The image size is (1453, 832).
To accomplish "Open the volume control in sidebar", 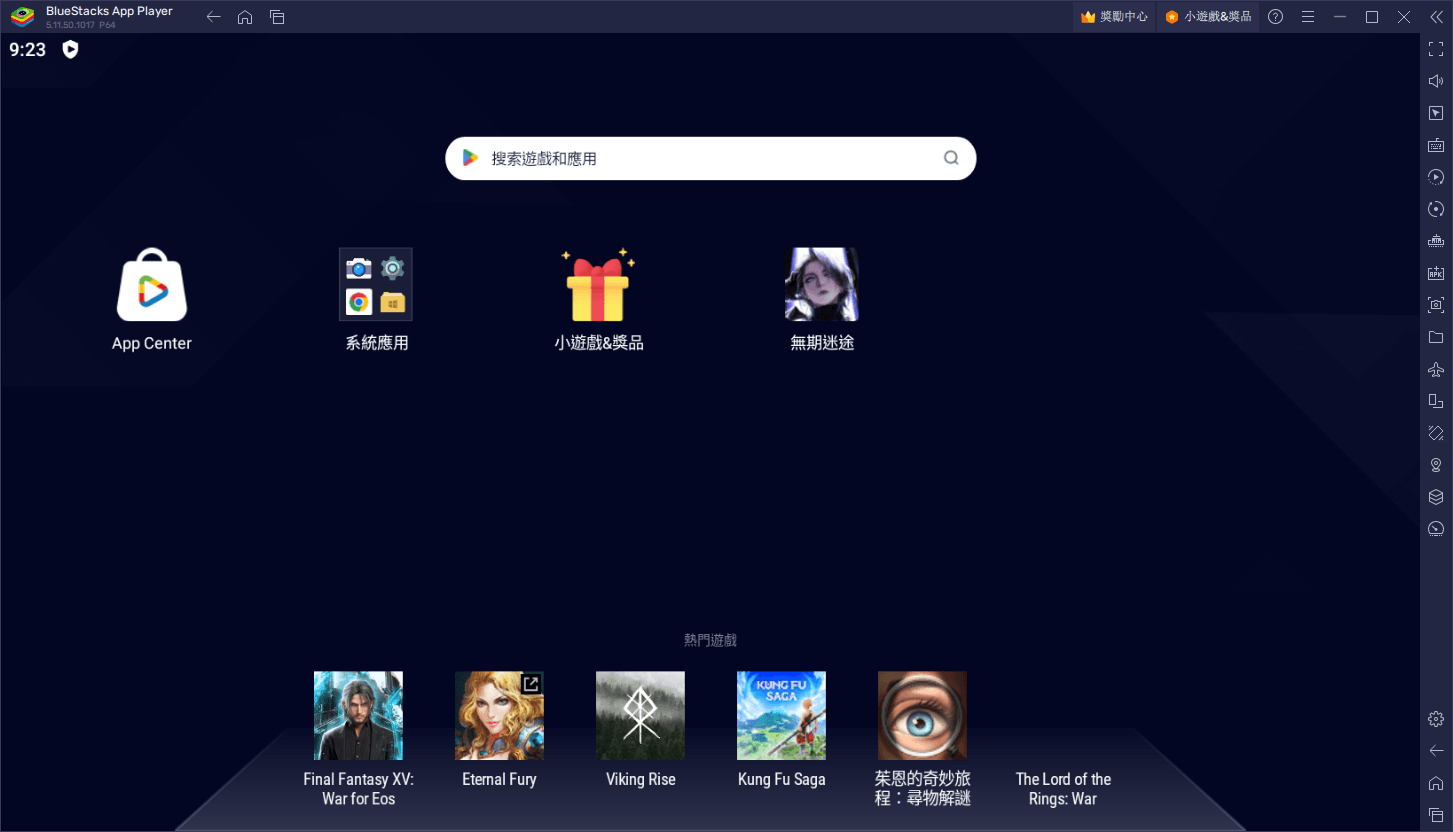I will coord(1436,81).
